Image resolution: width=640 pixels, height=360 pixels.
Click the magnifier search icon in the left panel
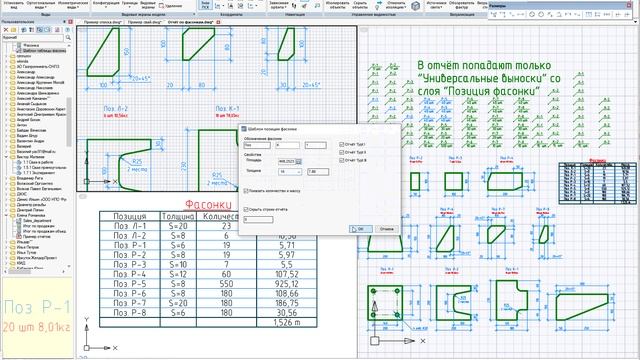[68, 38]
